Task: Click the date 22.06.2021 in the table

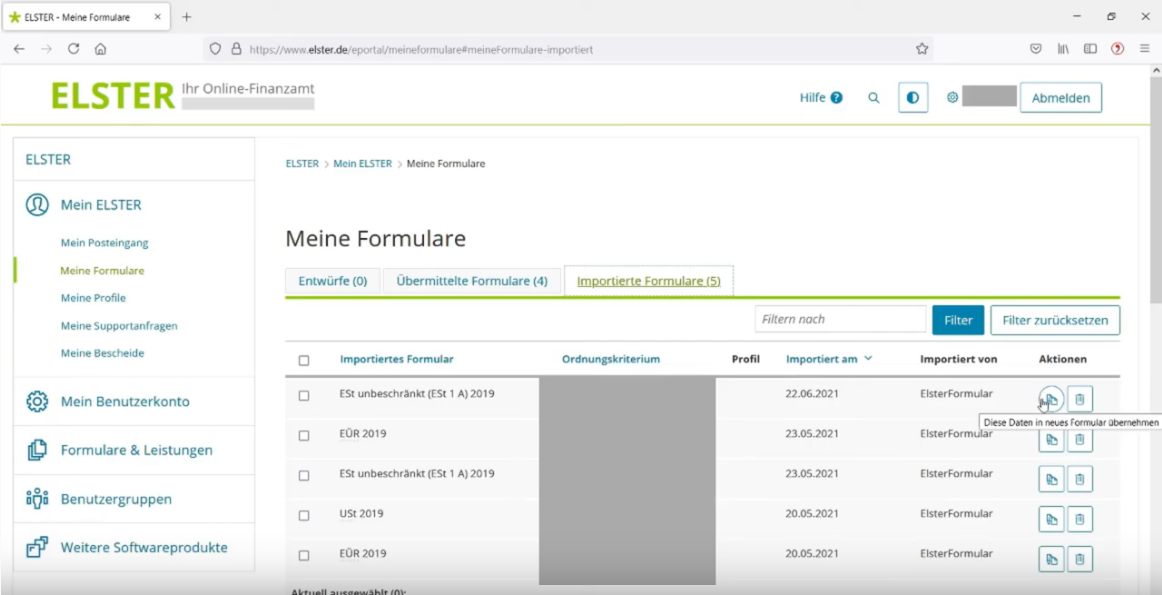Action: (x=812, y=393)
